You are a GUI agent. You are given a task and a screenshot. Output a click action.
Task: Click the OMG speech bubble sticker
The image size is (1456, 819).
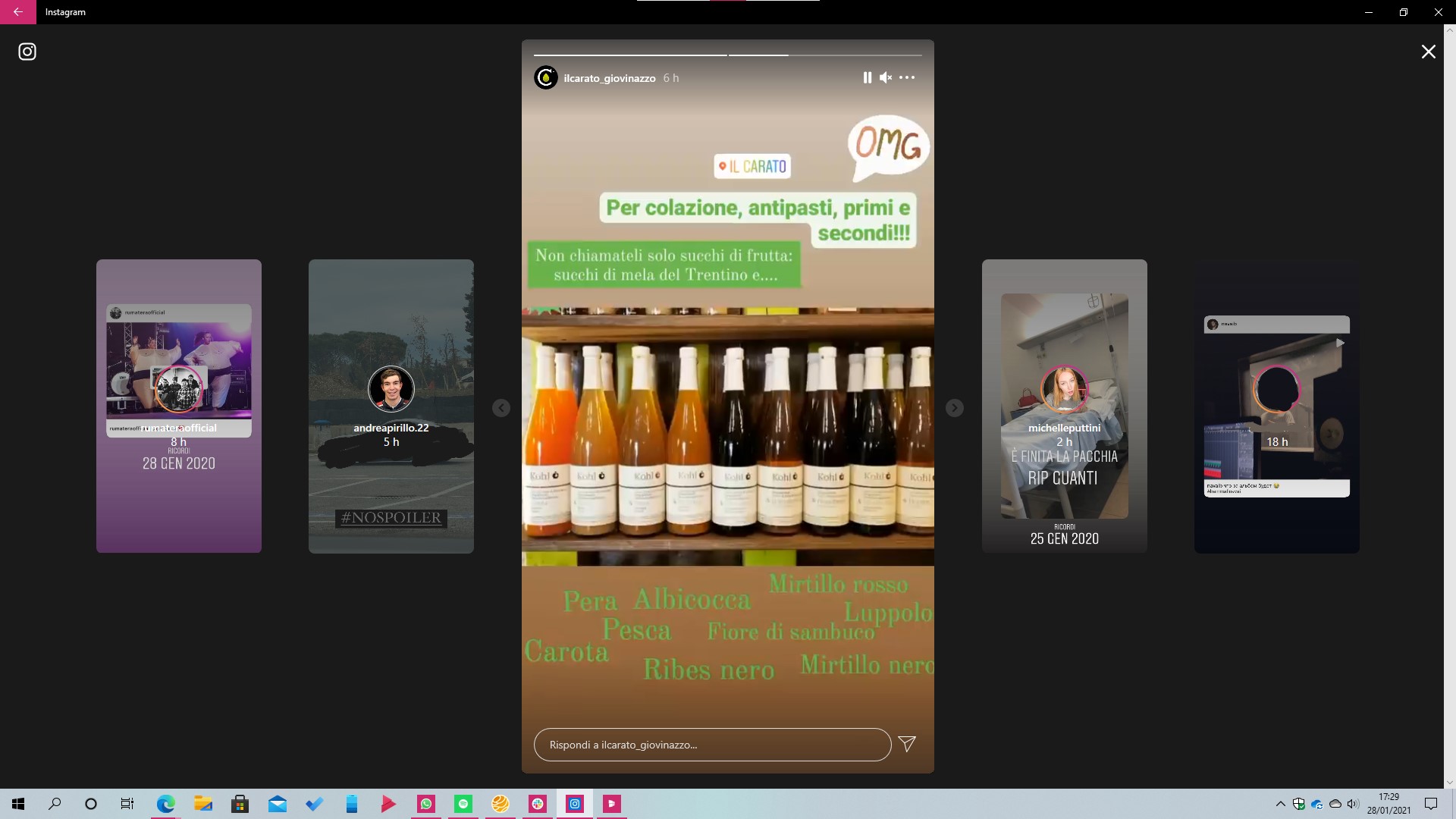(888, 147)
